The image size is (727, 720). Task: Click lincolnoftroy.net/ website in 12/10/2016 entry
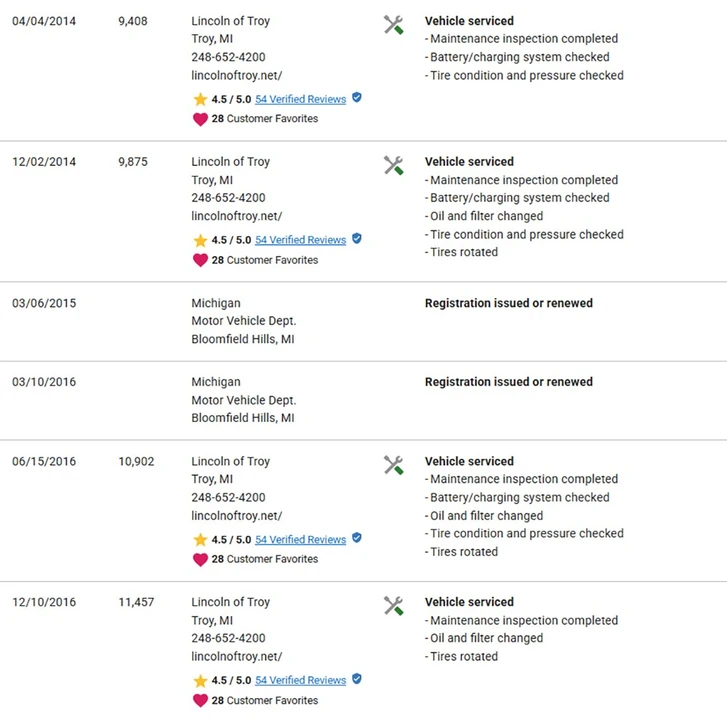[236, 656]
